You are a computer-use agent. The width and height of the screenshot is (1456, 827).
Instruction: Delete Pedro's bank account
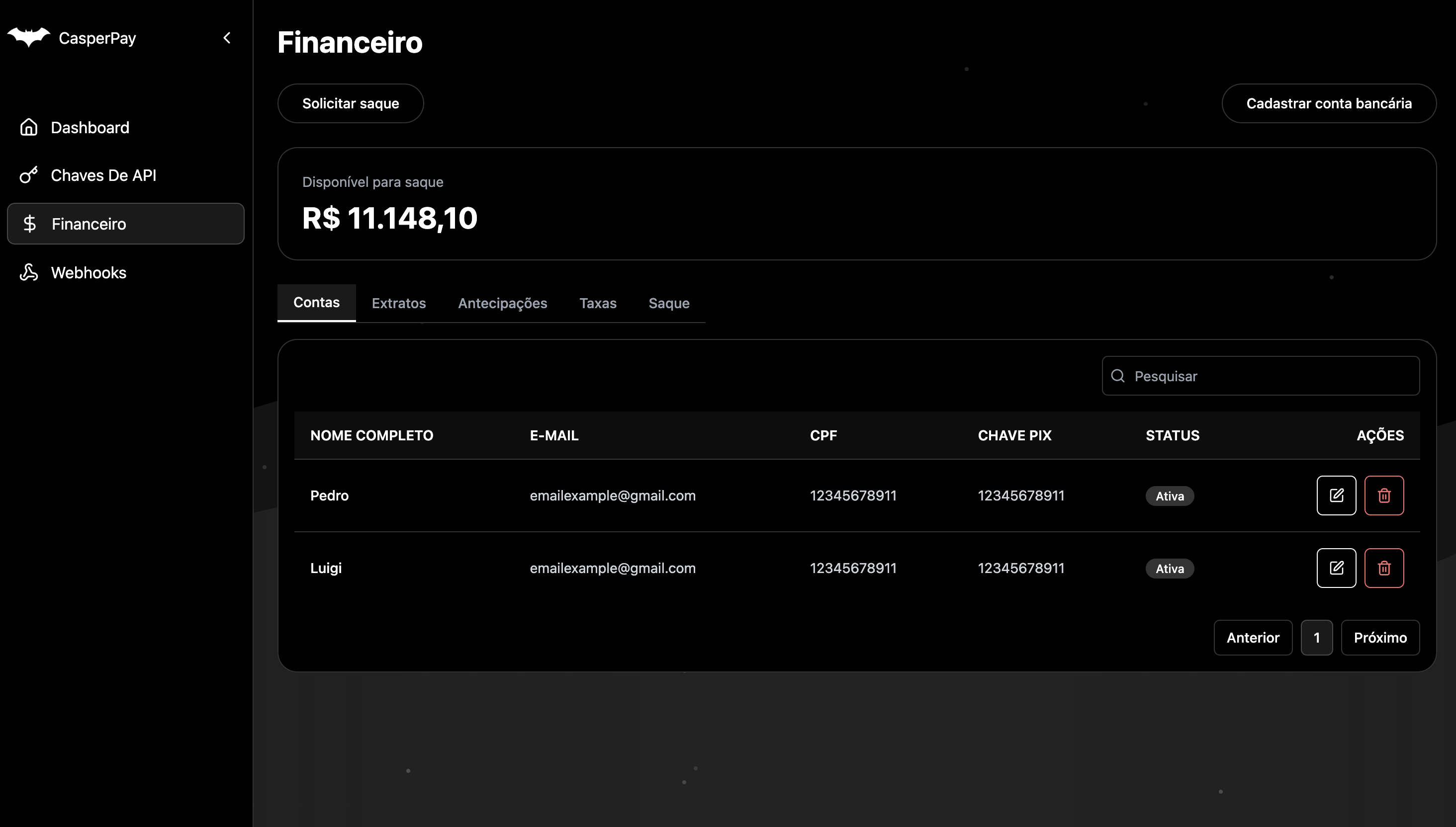pos(1384,496)
